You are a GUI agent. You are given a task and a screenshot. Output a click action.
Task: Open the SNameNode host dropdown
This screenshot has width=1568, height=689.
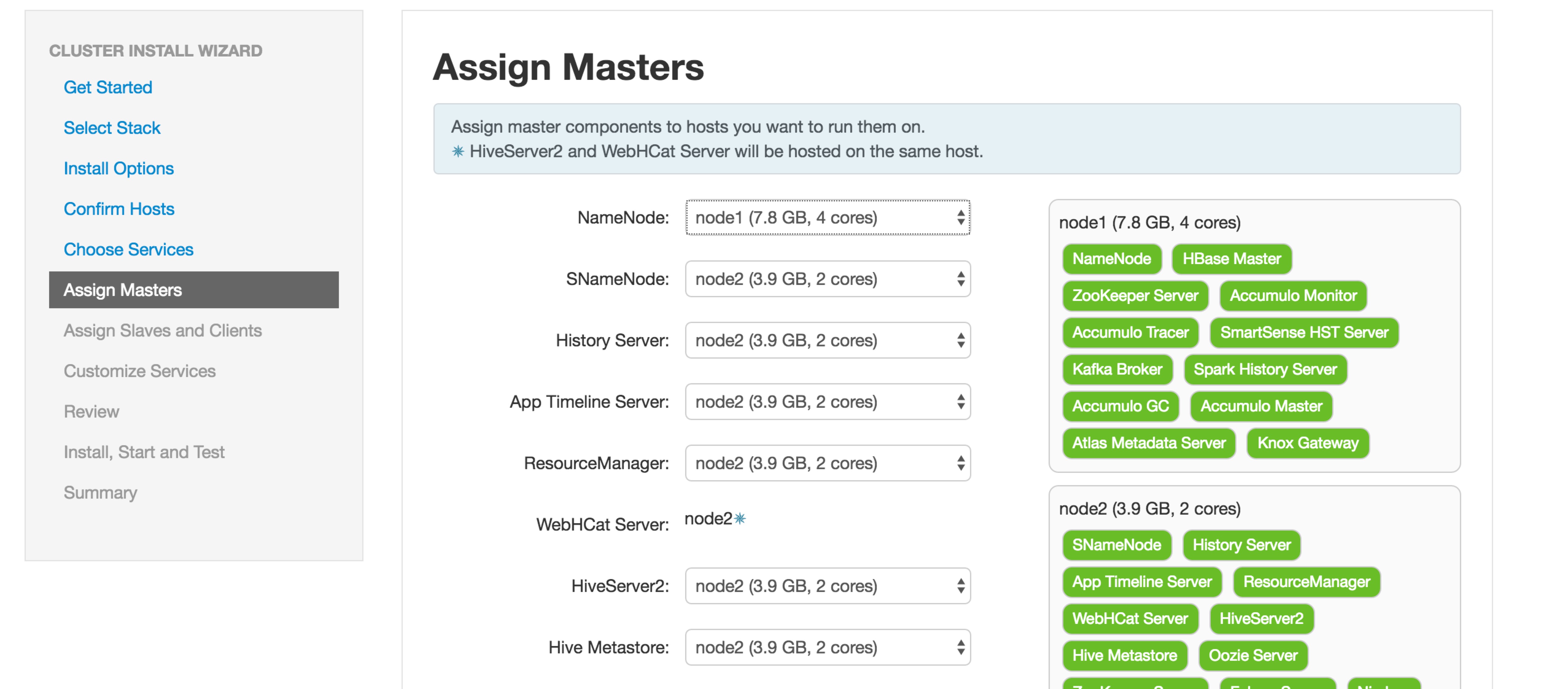[827, 279]
